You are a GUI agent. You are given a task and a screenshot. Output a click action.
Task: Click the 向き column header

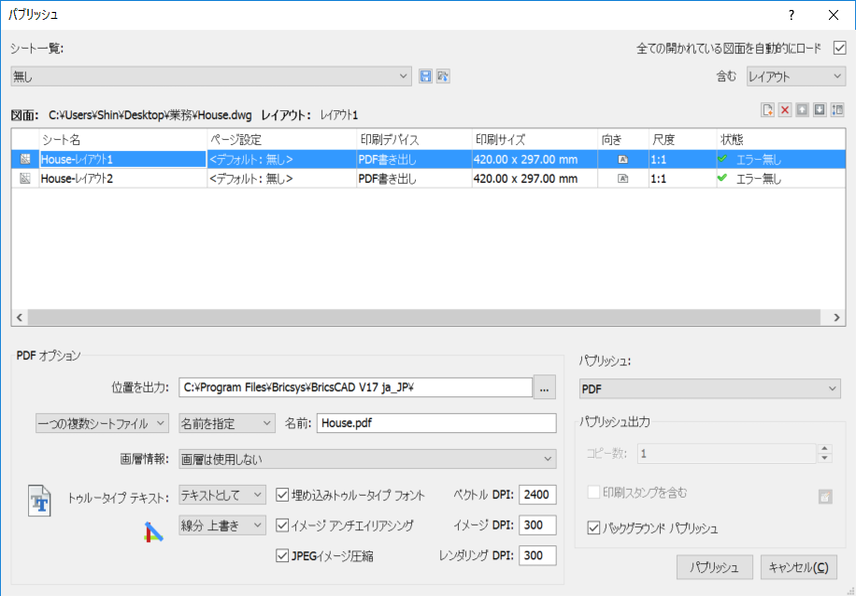(x=623, y=140)
